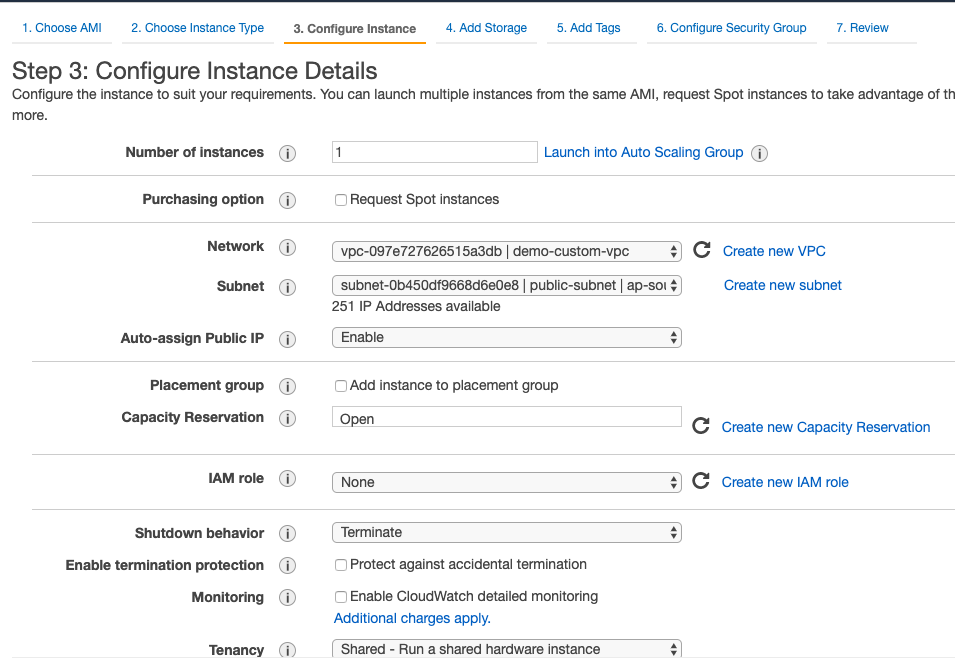This screenshot has width=955, height=667.
Task: Show info for Purchasing option
Action: pos(287,200)
